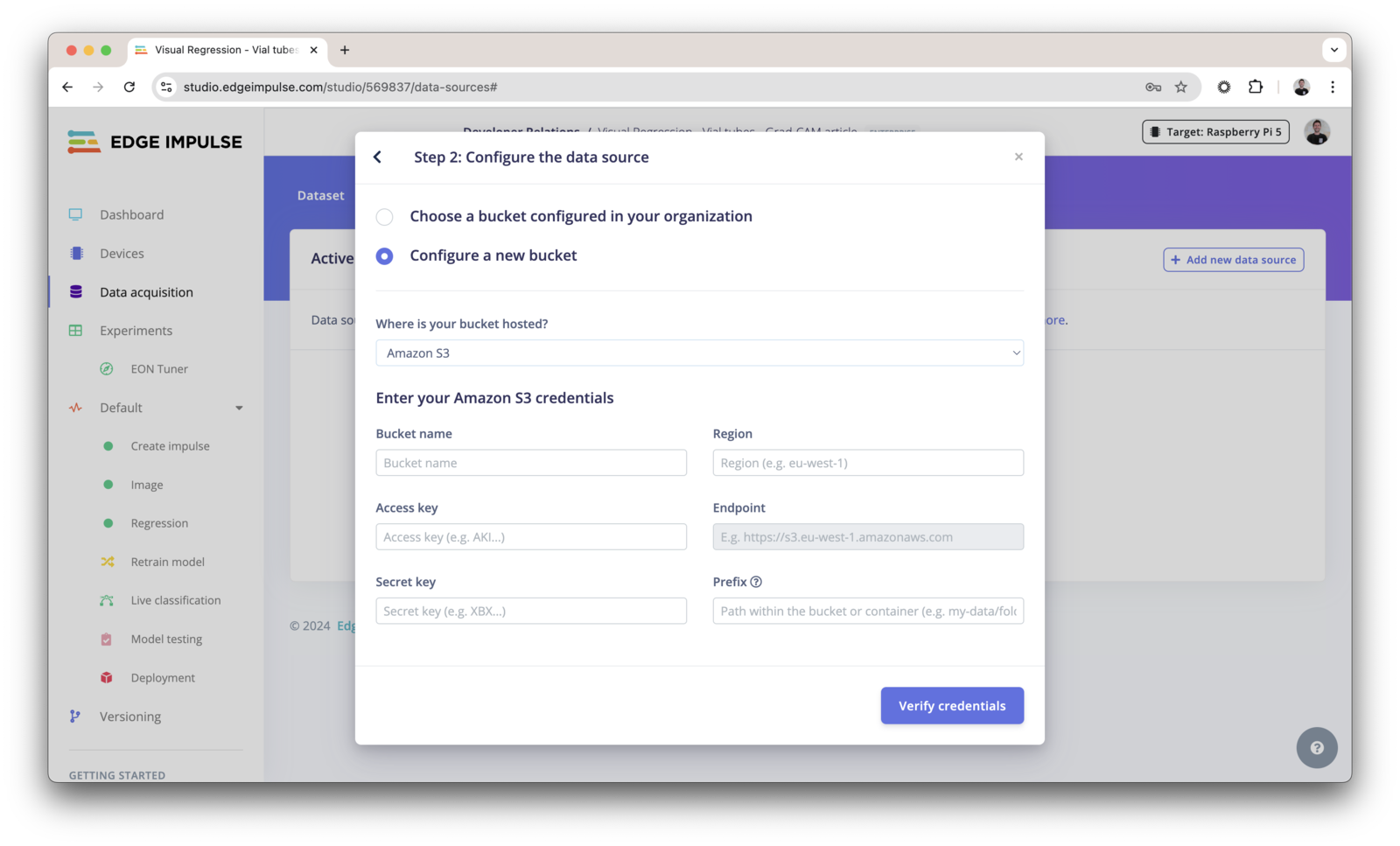
Task: Open the Dashboard monitor icon
Action: point(76,214)
